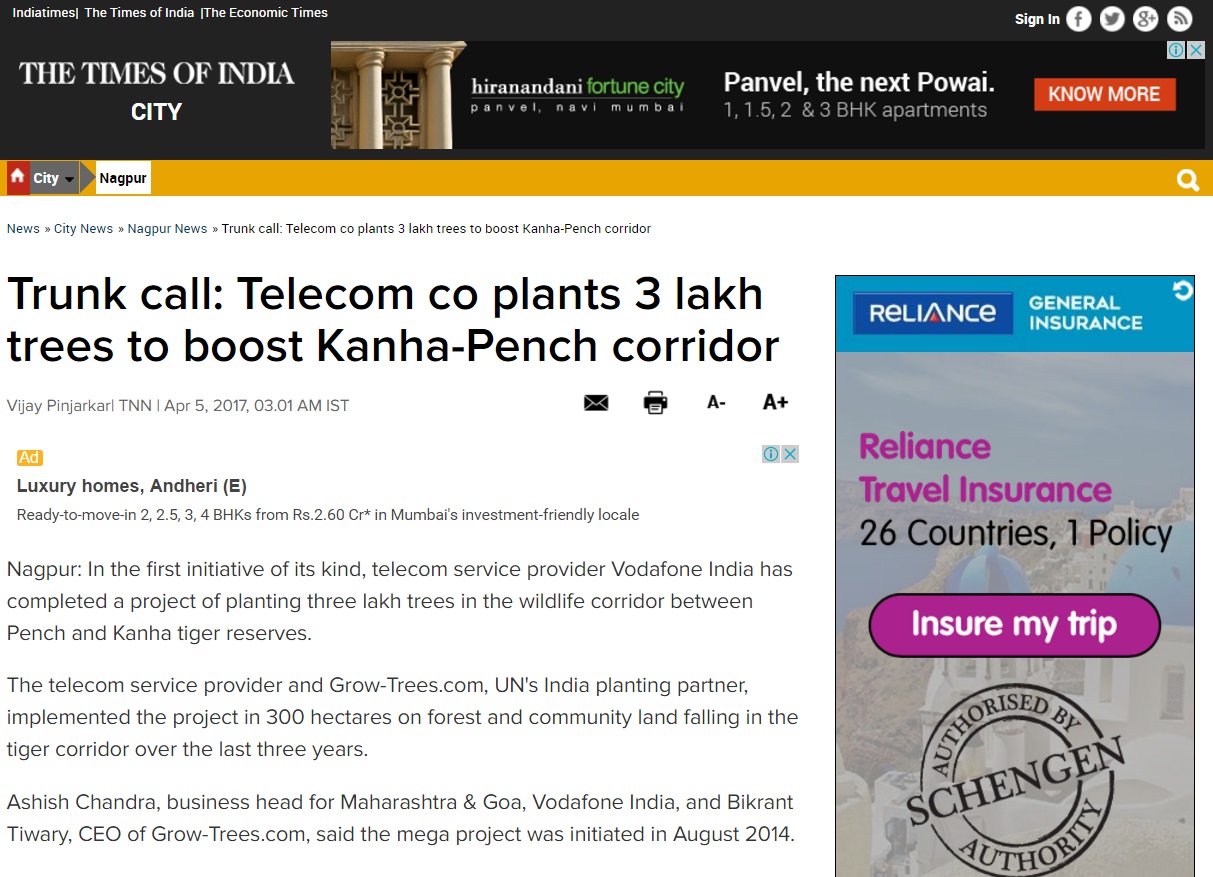Expand the City dropdown arrow
The image size is (1213, 877).
point(69,180)
